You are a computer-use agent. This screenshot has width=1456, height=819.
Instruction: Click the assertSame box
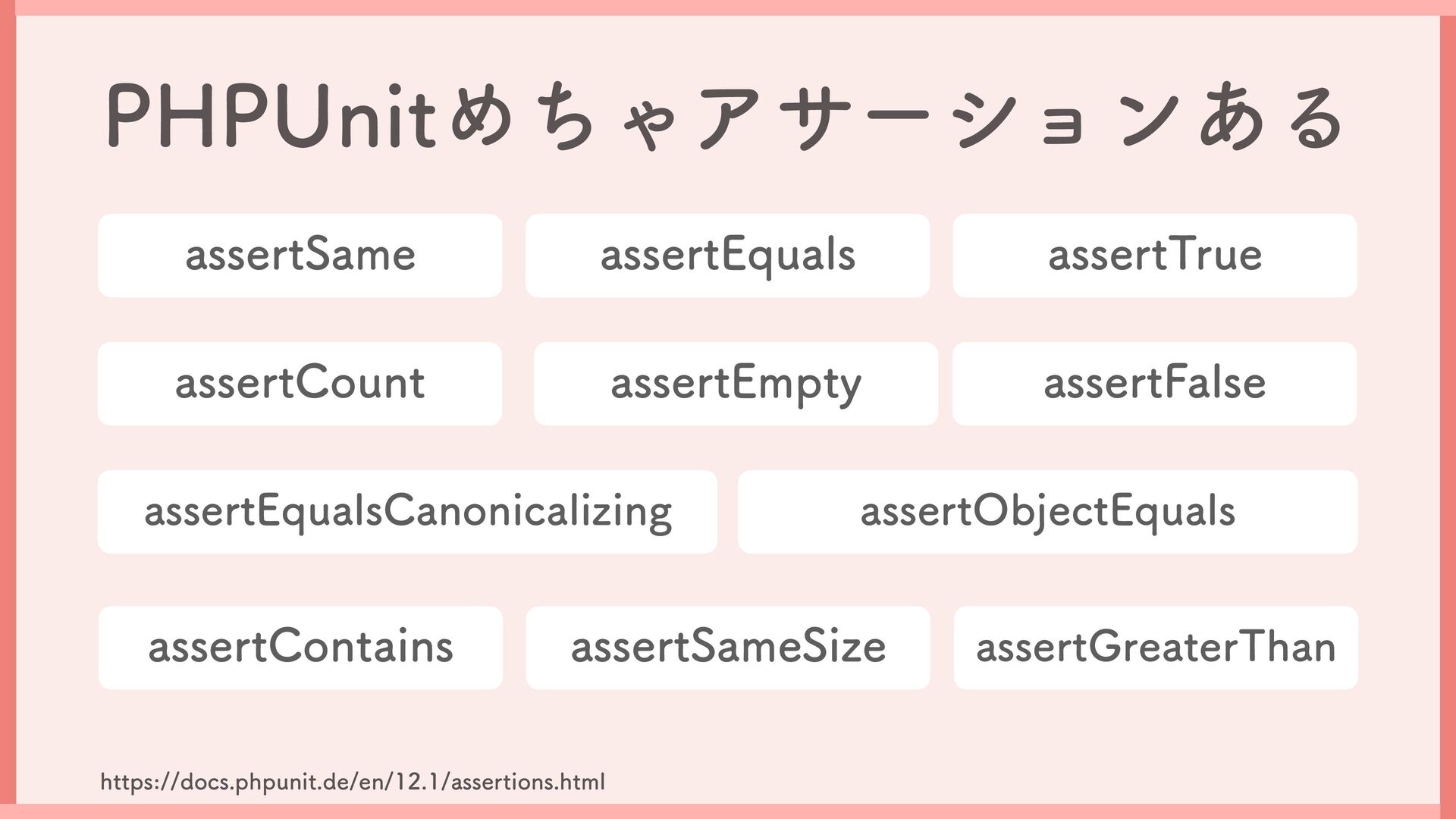[x=300, y=256]
